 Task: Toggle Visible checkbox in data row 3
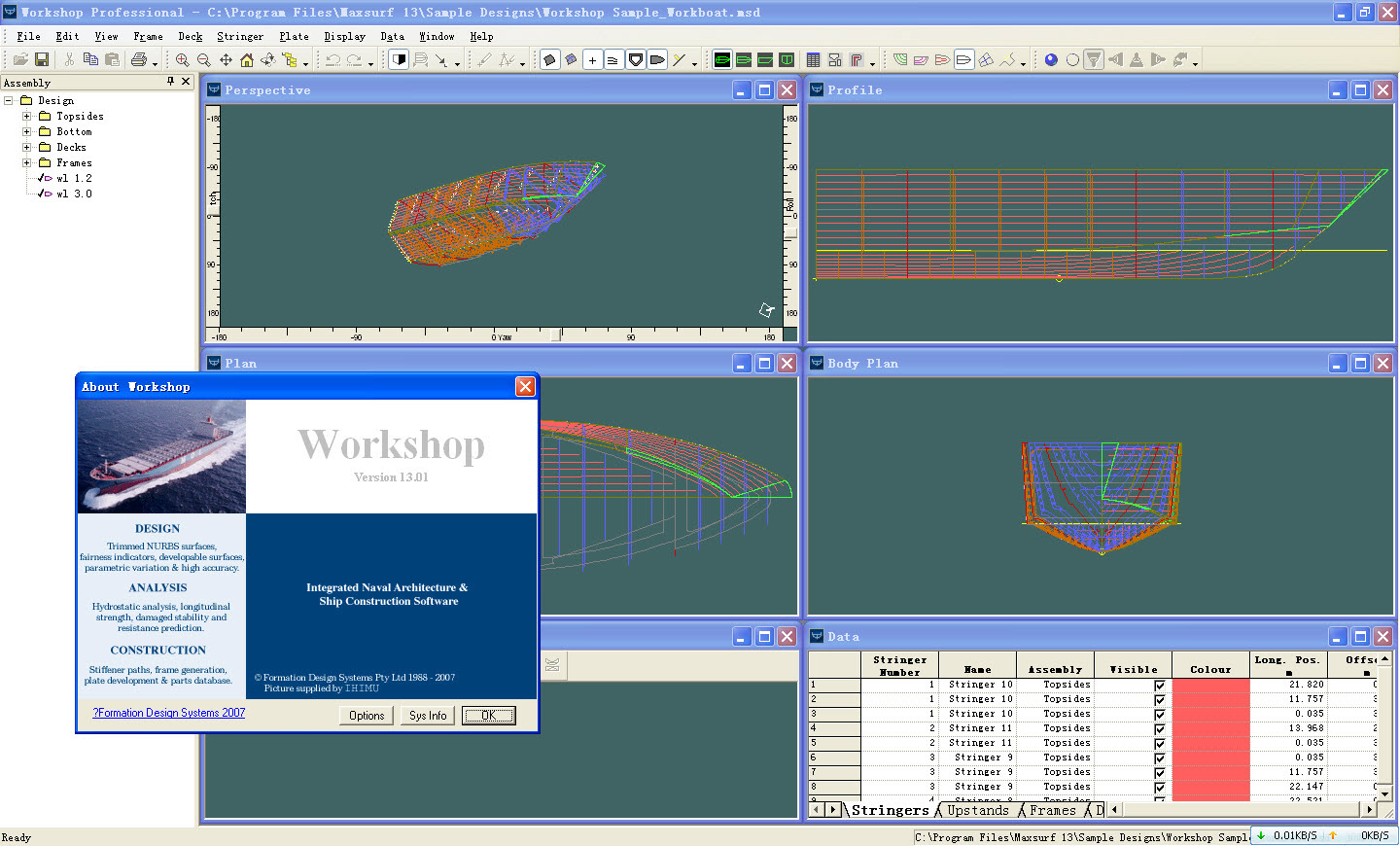point(1160,715)
